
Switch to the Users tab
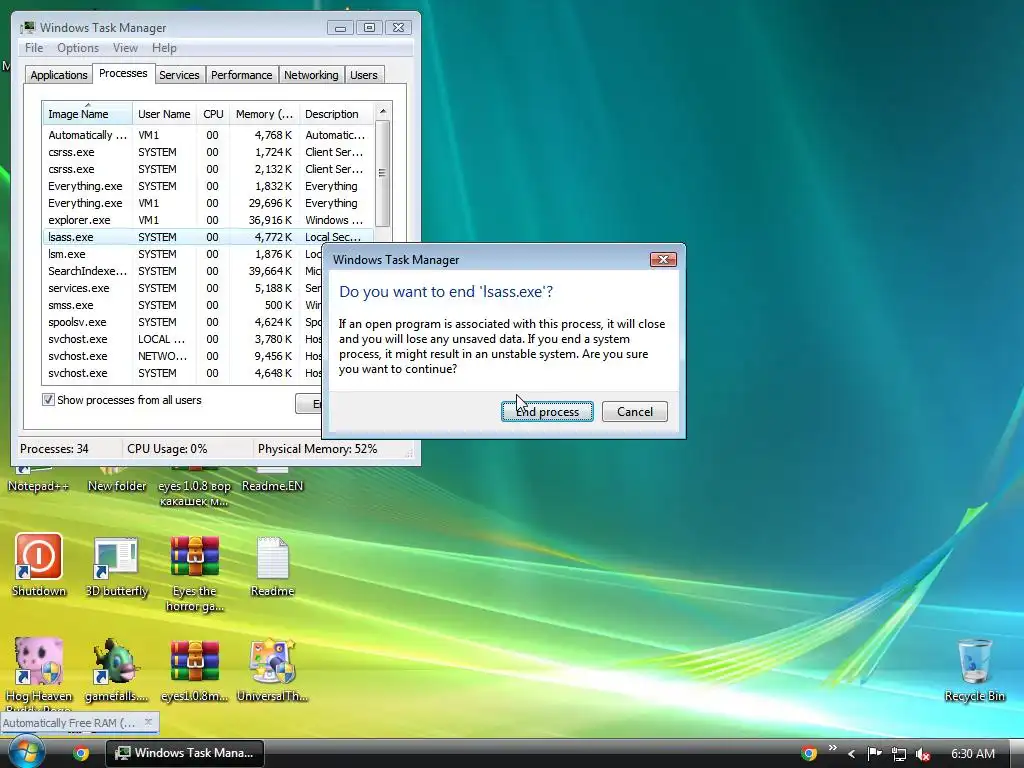[x=364, y=75]
